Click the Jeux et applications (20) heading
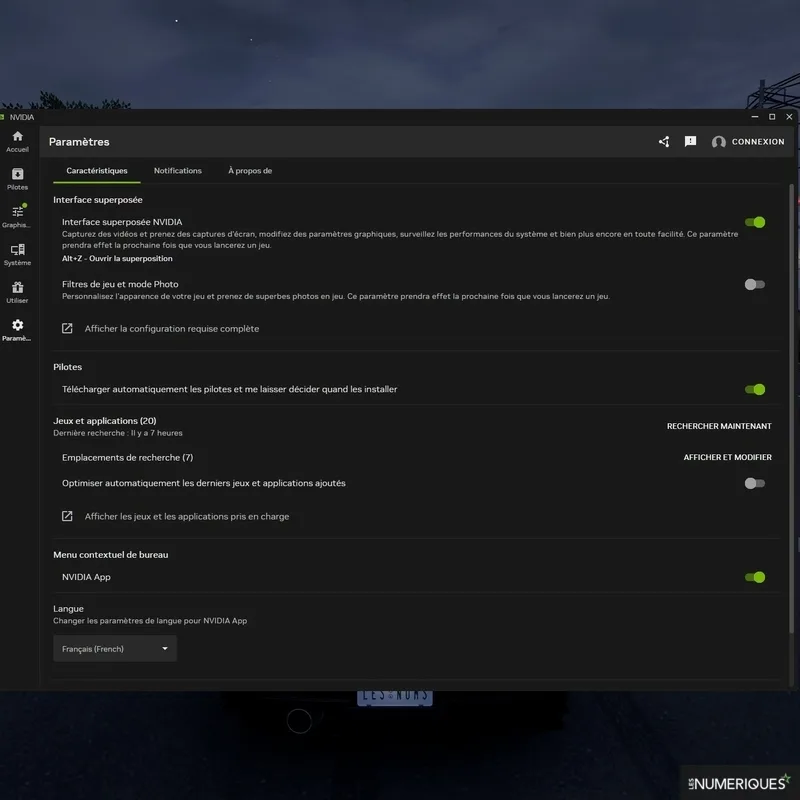Screen dimensions: 800x800 [x=105, y=421]
